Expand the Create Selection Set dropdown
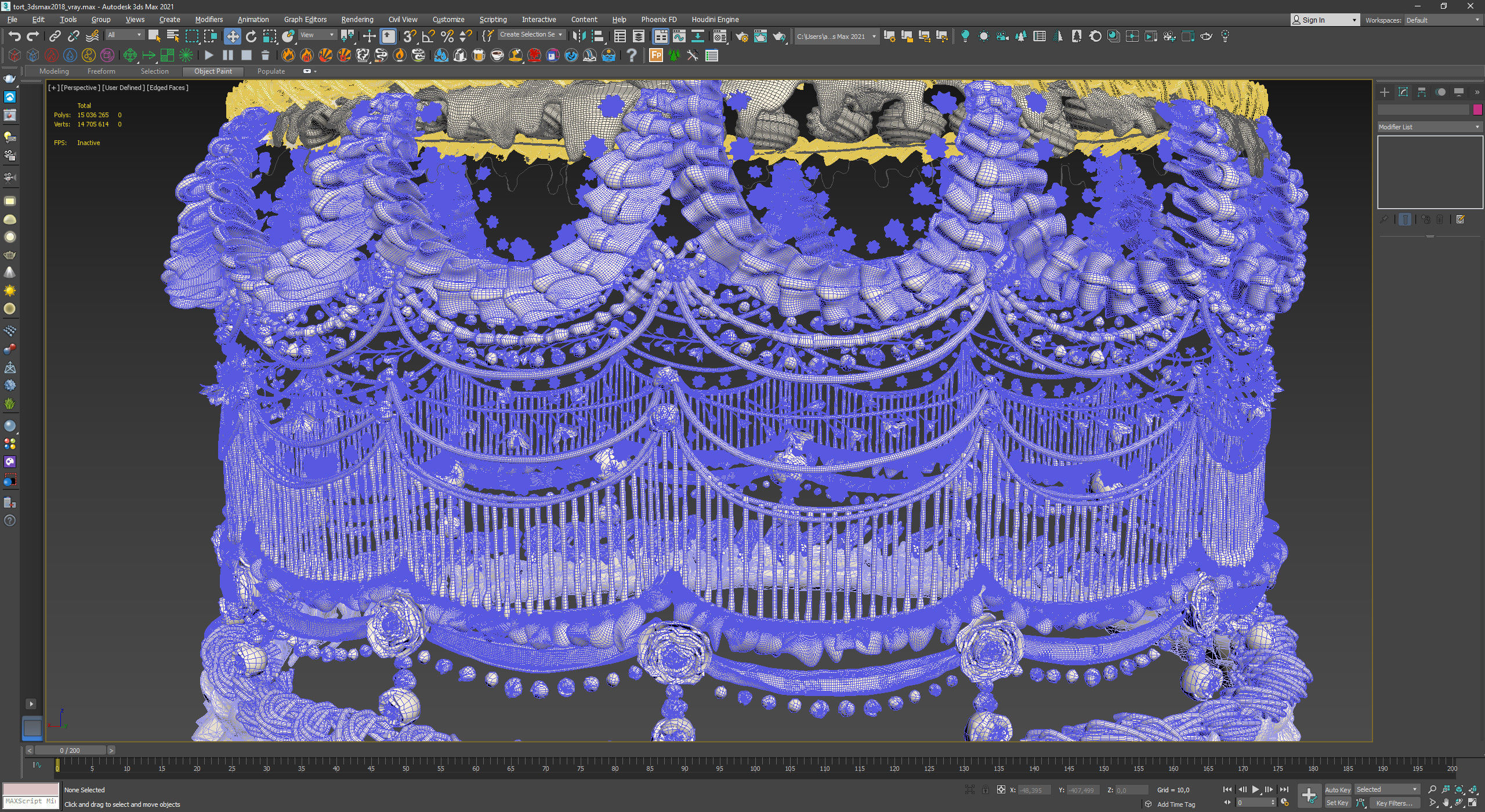The width and height of the screenshot is (1485, 812). [560, 35]
